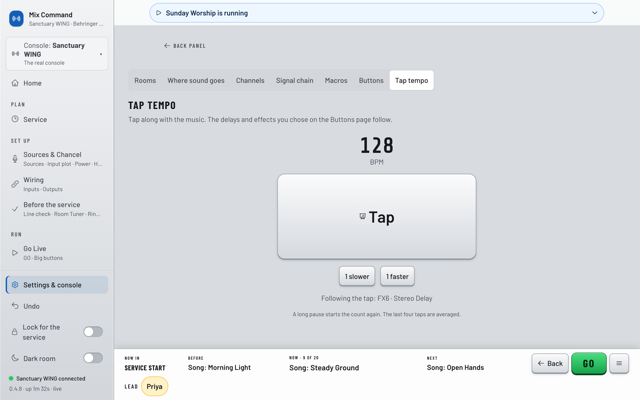Select the Tap tempo tab
The height and width of the screenshot is (400, 640).
click(411, 80)
